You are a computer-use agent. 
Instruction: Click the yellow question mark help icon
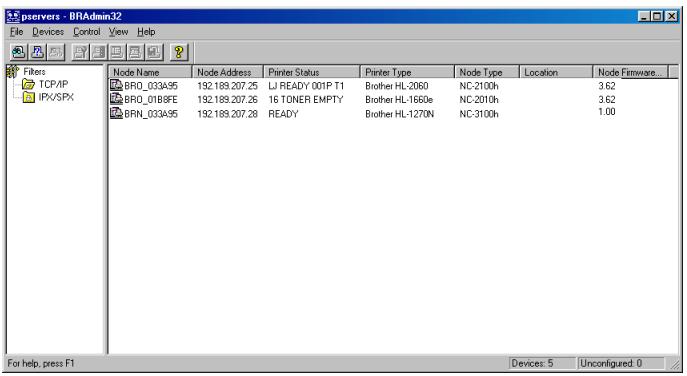[178, 52]
